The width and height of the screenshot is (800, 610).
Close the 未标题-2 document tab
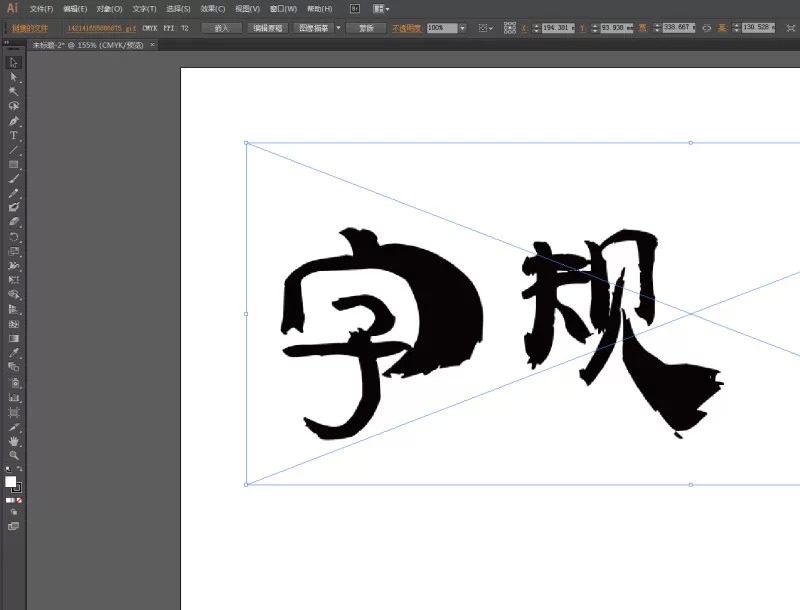(x=153, y=45)
